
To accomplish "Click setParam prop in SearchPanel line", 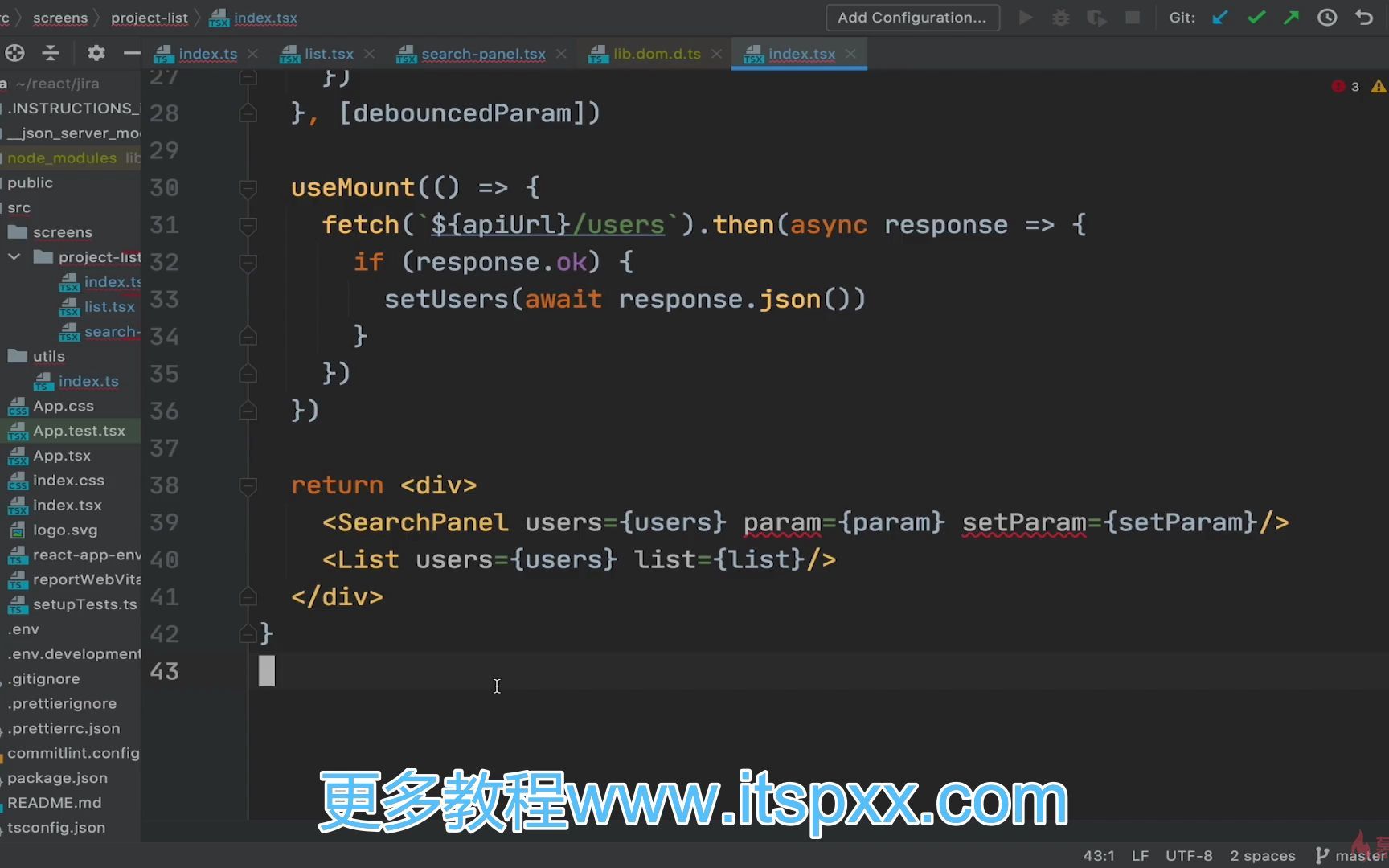I will (1023, 523).
